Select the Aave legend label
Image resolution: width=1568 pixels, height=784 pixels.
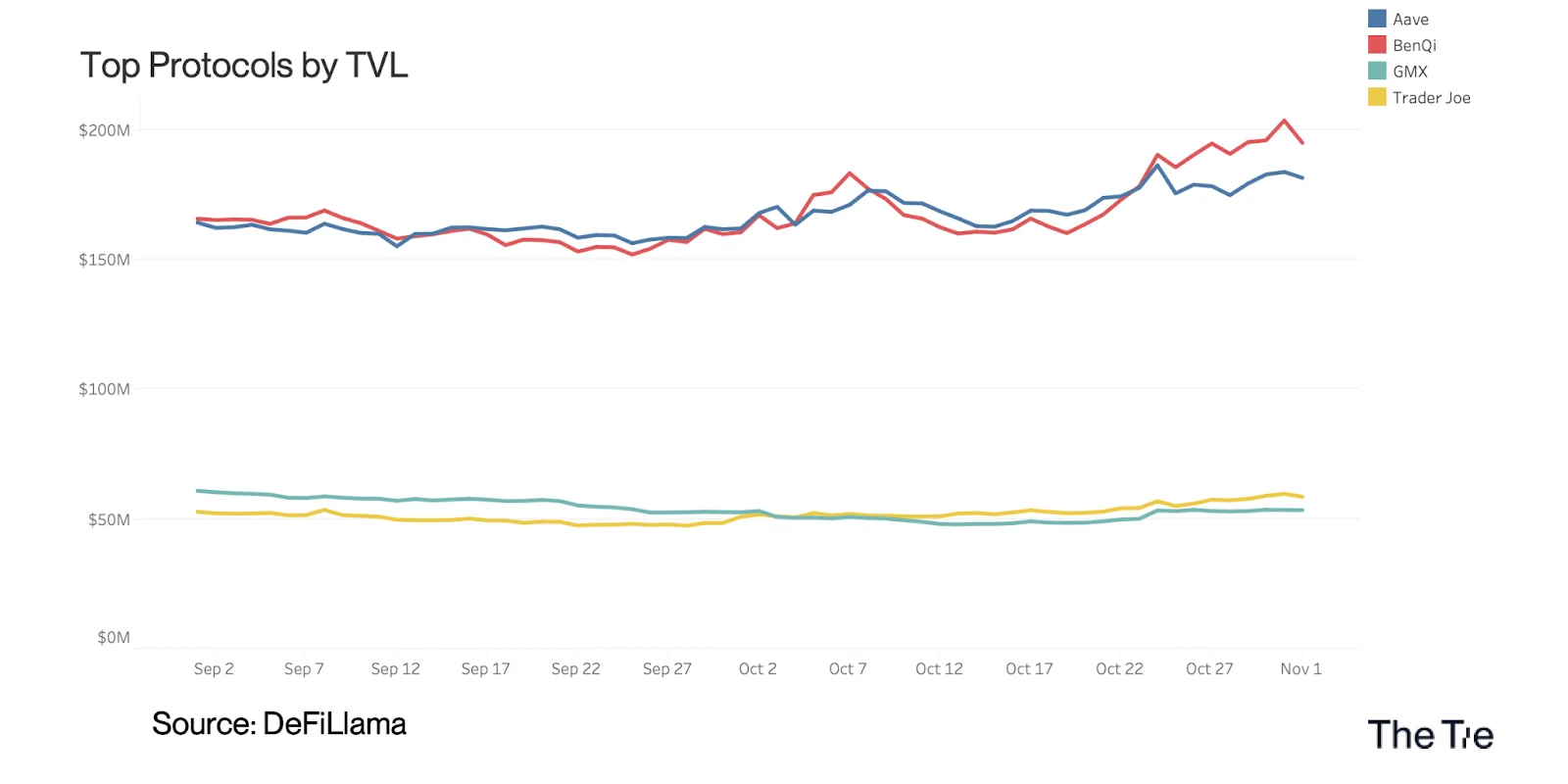tap(1410, 20)
